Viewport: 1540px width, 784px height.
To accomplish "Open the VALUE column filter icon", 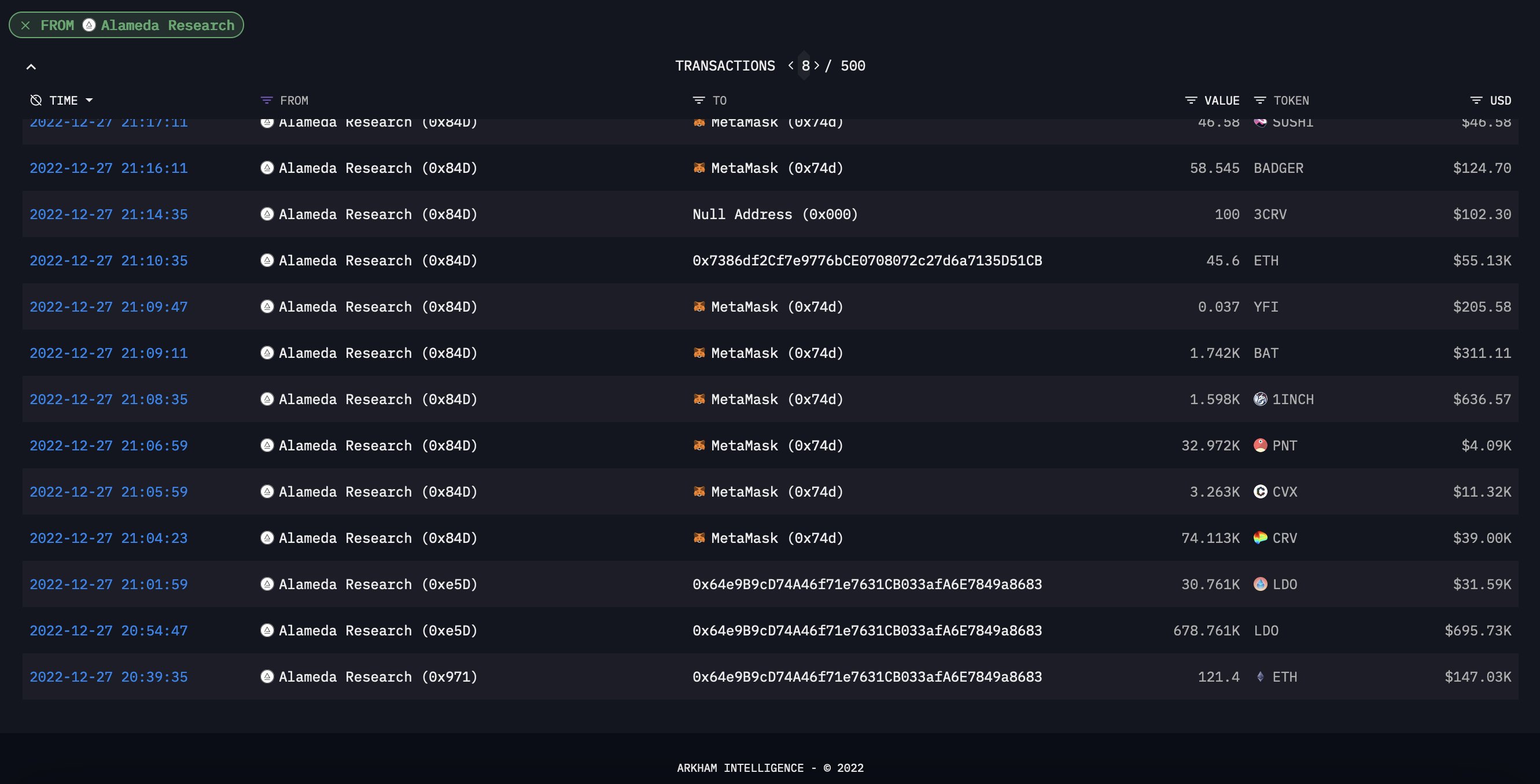I will [x=1191, y=101].
